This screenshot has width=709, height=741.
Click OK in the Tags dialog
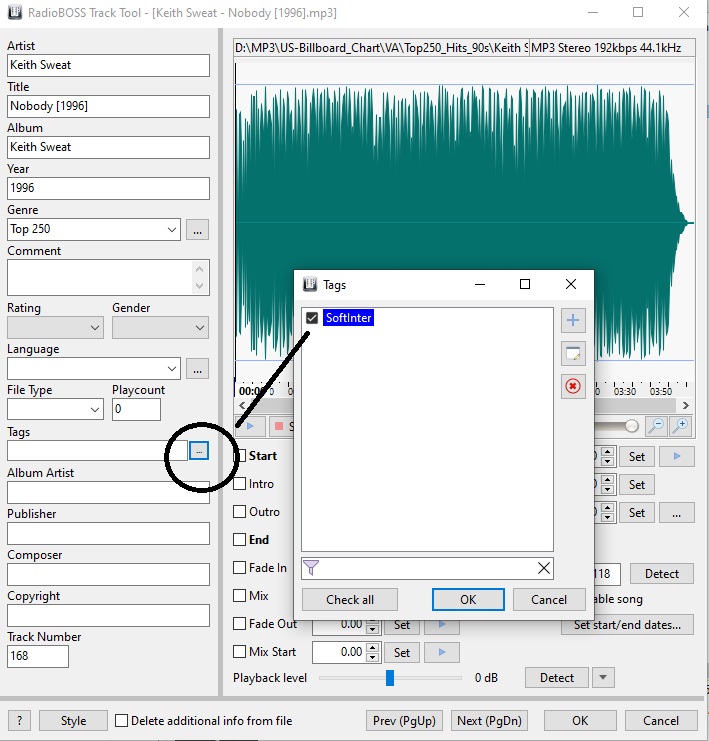468,600
